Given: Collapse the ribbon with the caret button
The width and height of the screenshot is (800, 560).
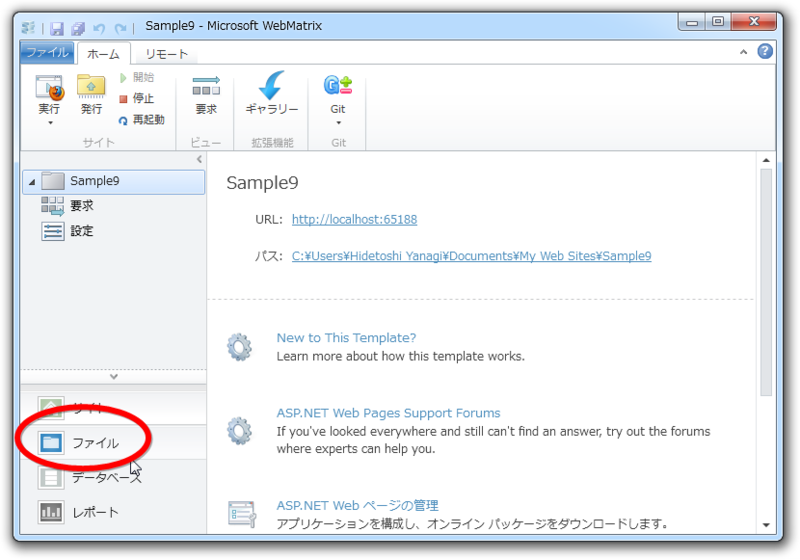Looking at the screenshot, I should [x=743, y=52].
